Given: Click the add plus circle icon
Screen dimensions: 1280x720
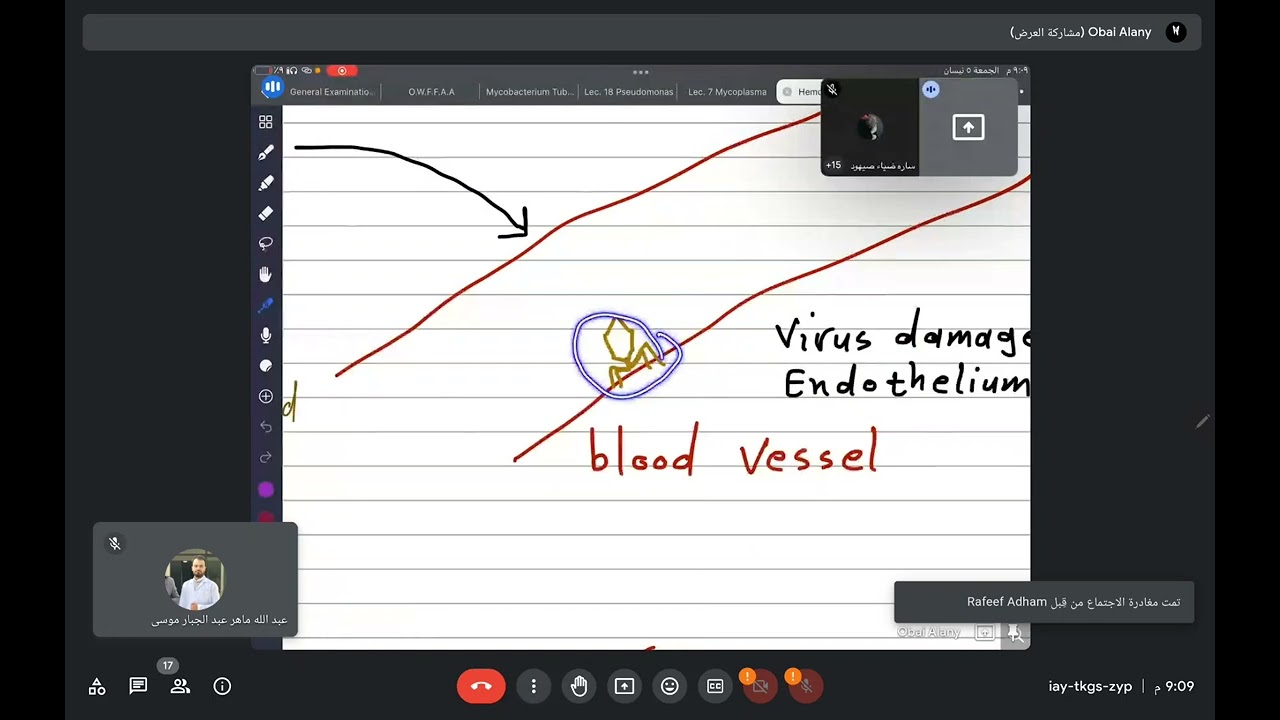Looking at the screenshot, I should point(265,397).
